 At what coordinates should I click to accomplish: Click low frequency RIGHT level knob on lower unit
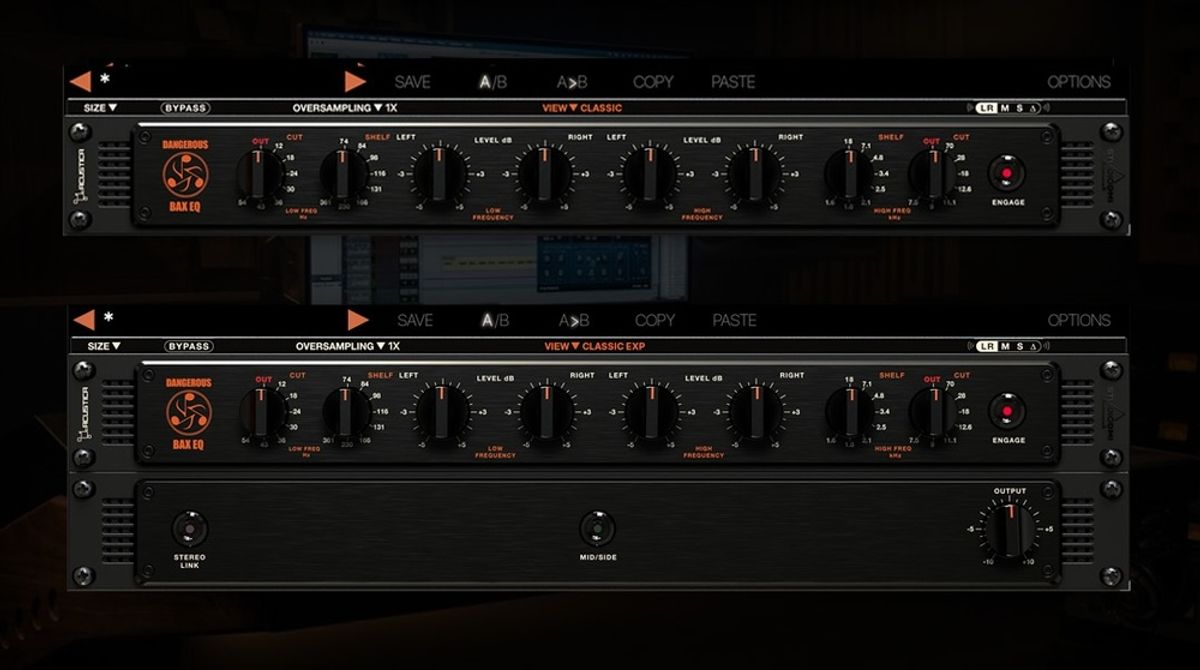click(x=547, y=412)
